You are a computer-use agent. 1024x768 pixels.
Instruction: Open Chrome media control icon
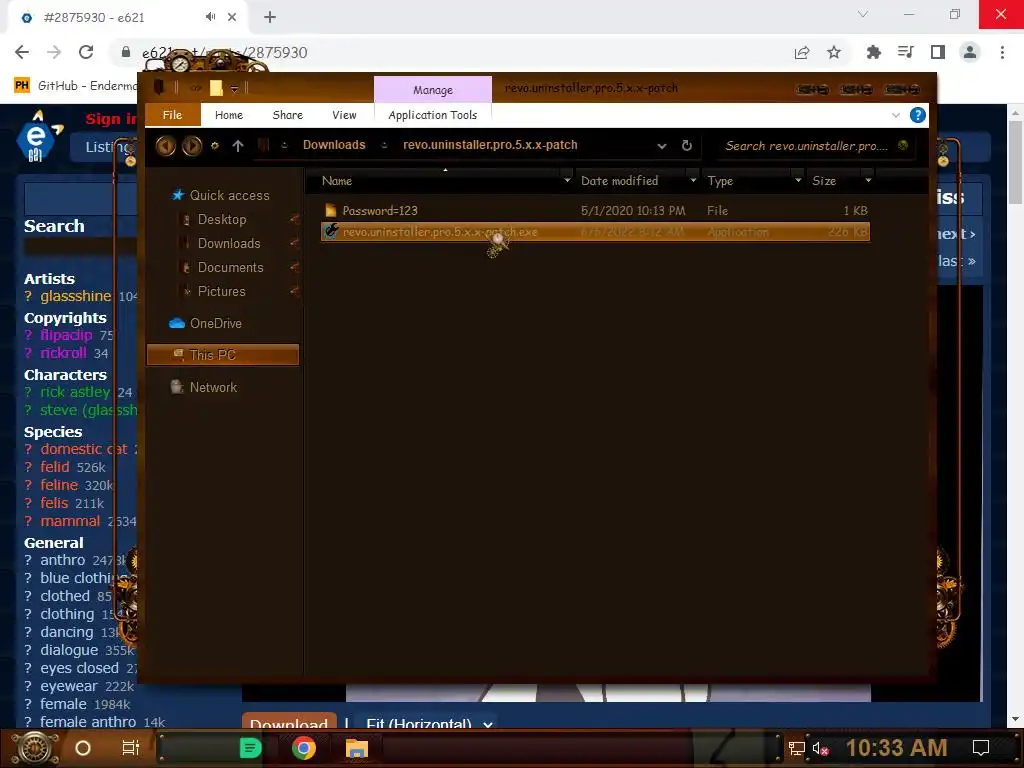(905, 52)
